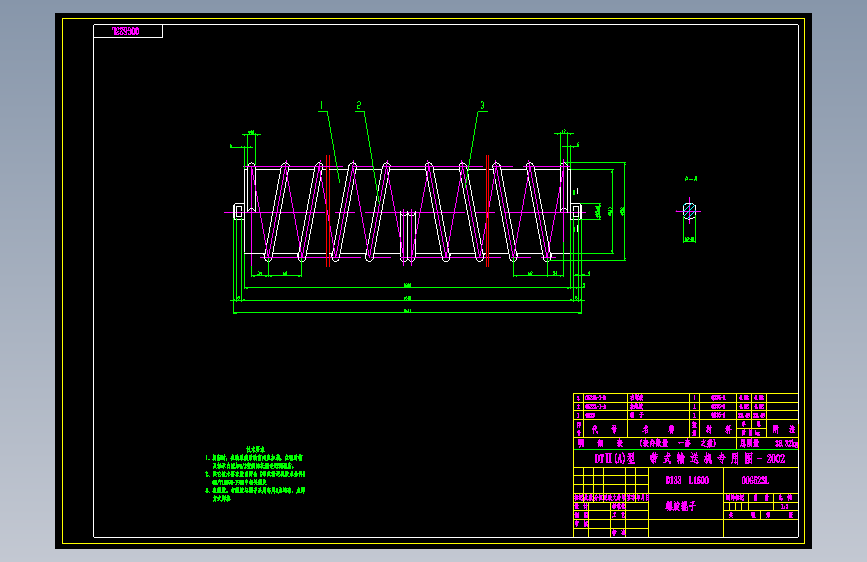The image size is (867, 562).
Task: Select the right red double vertical section line
Action: click(x=487, y=211)
